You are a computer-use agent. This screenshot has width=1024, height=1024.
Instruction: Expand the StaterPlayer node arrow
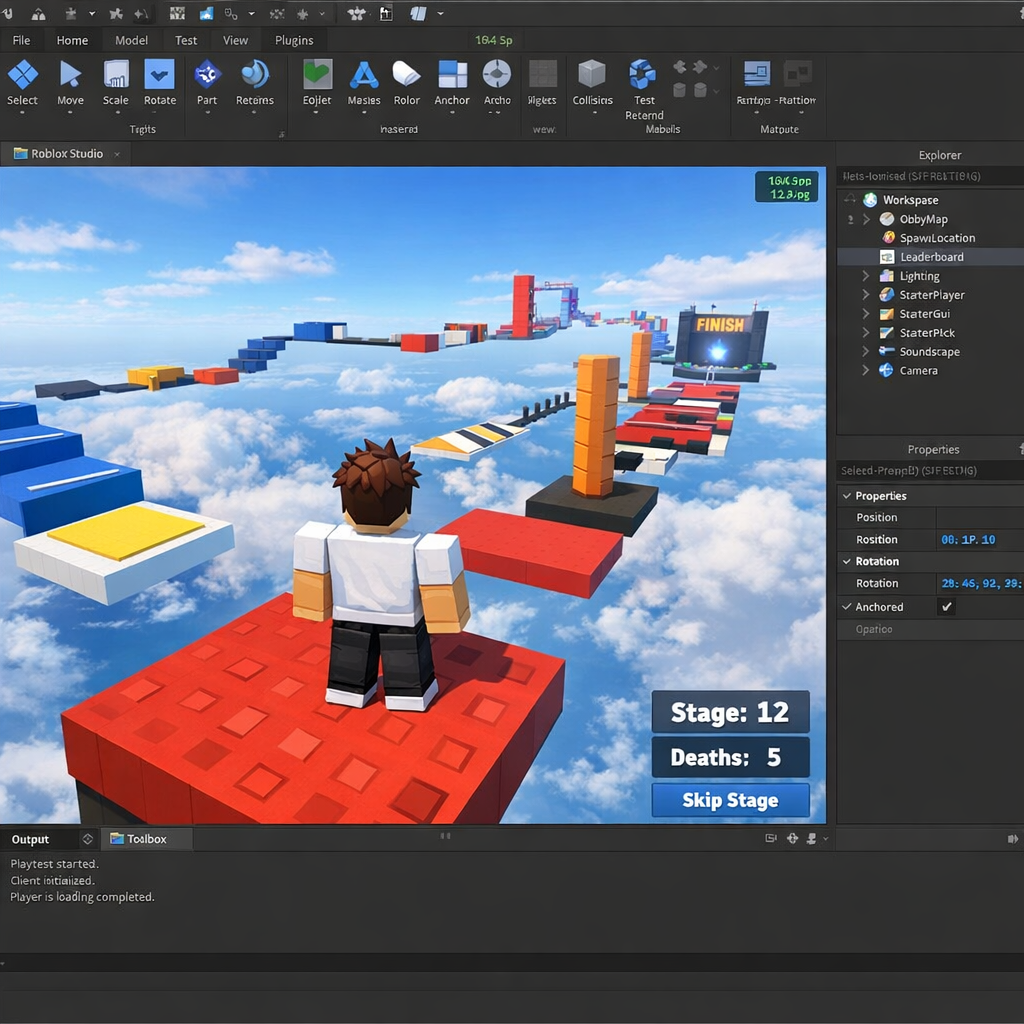tap(866, 295)
